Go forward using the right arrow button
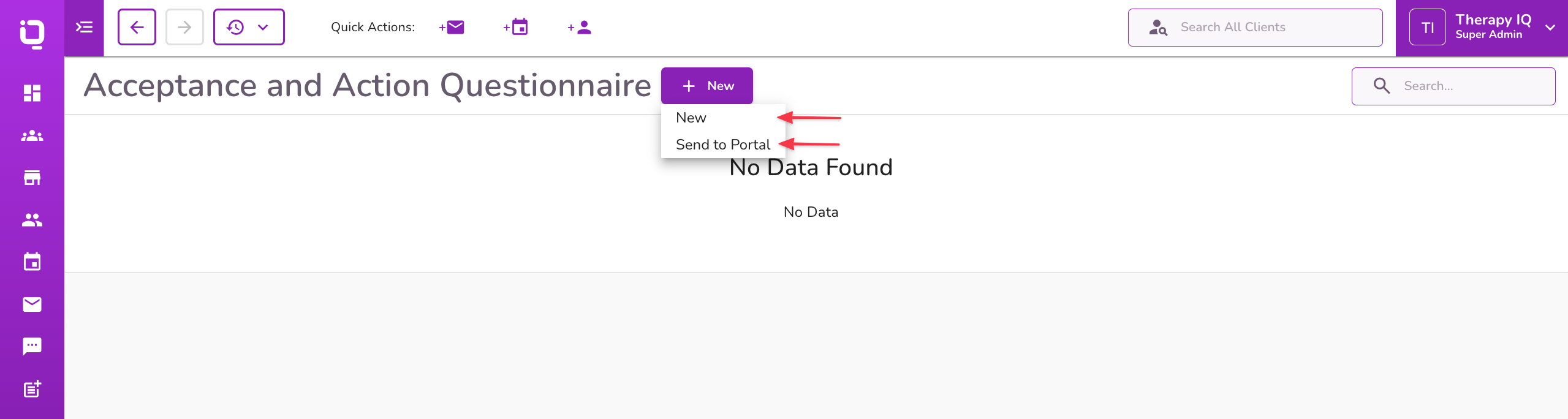The image size is (1568, 419). (184, 28)
